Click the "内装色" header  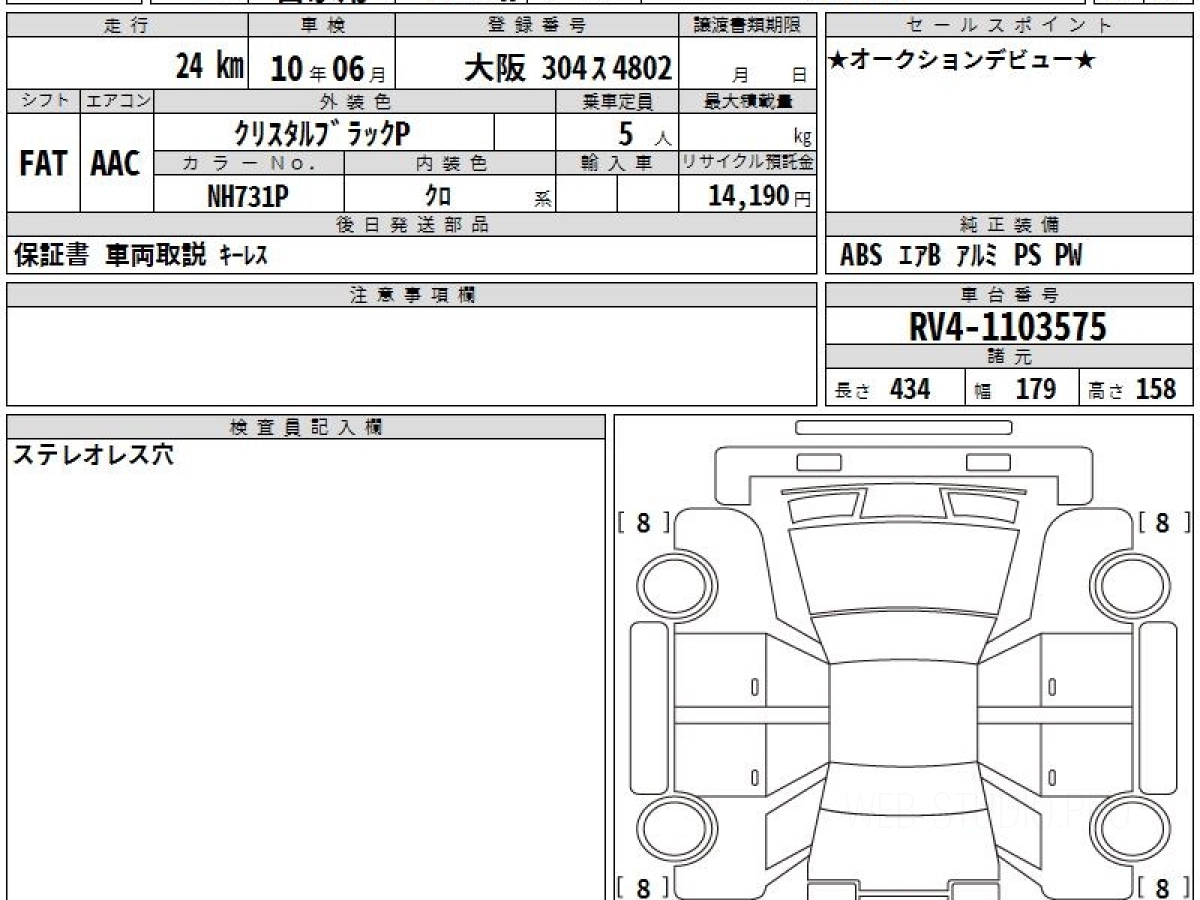(x=450, y=163)
